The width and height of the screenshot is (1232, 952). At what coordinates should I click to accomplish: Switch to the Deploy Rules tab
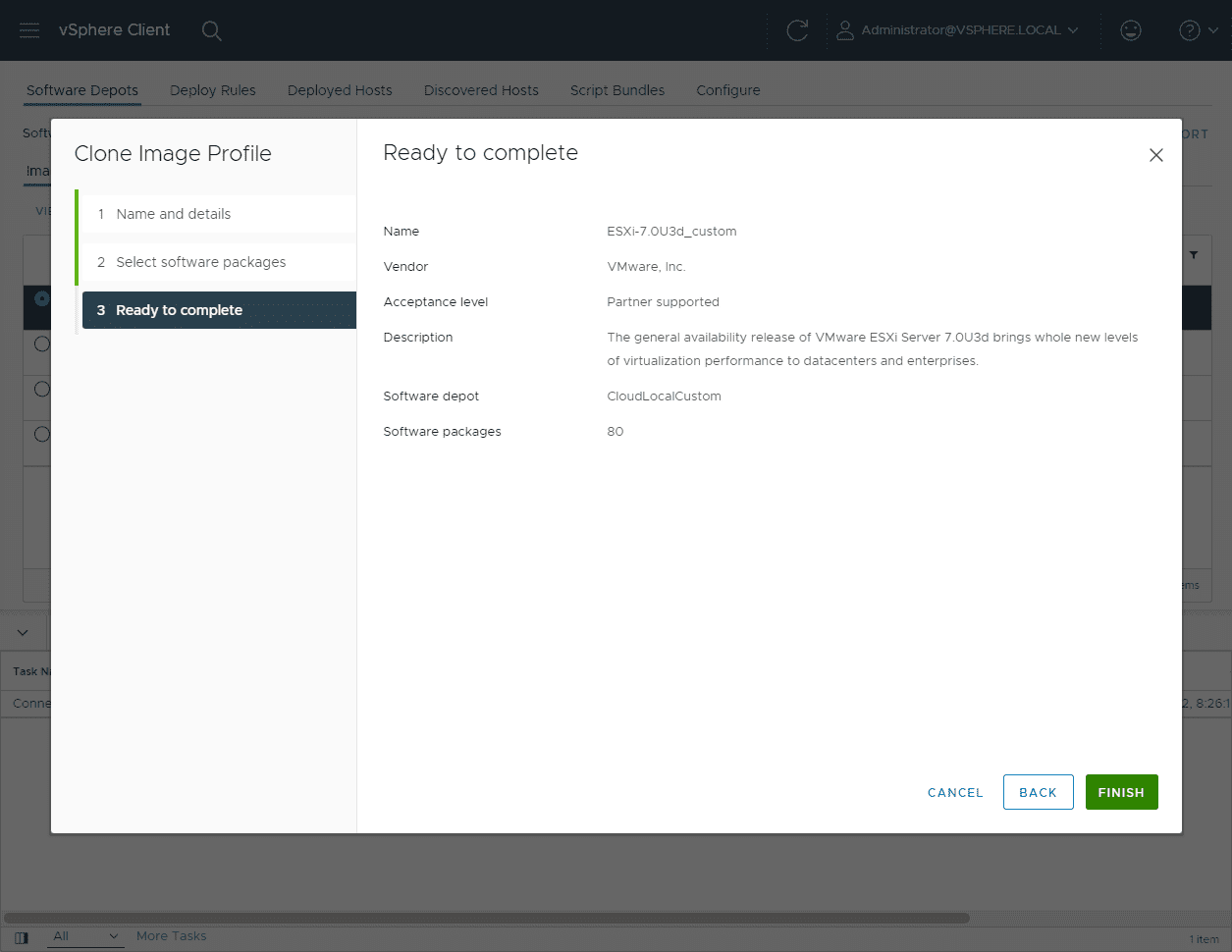(212, 90)
